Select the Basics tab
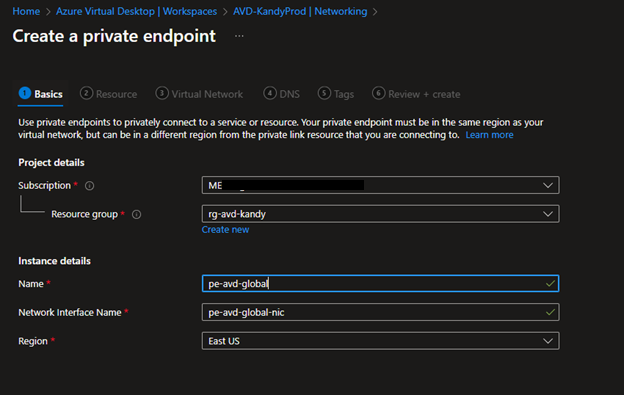The width and height of the screenshot is (624, 395). click(41, 94)
